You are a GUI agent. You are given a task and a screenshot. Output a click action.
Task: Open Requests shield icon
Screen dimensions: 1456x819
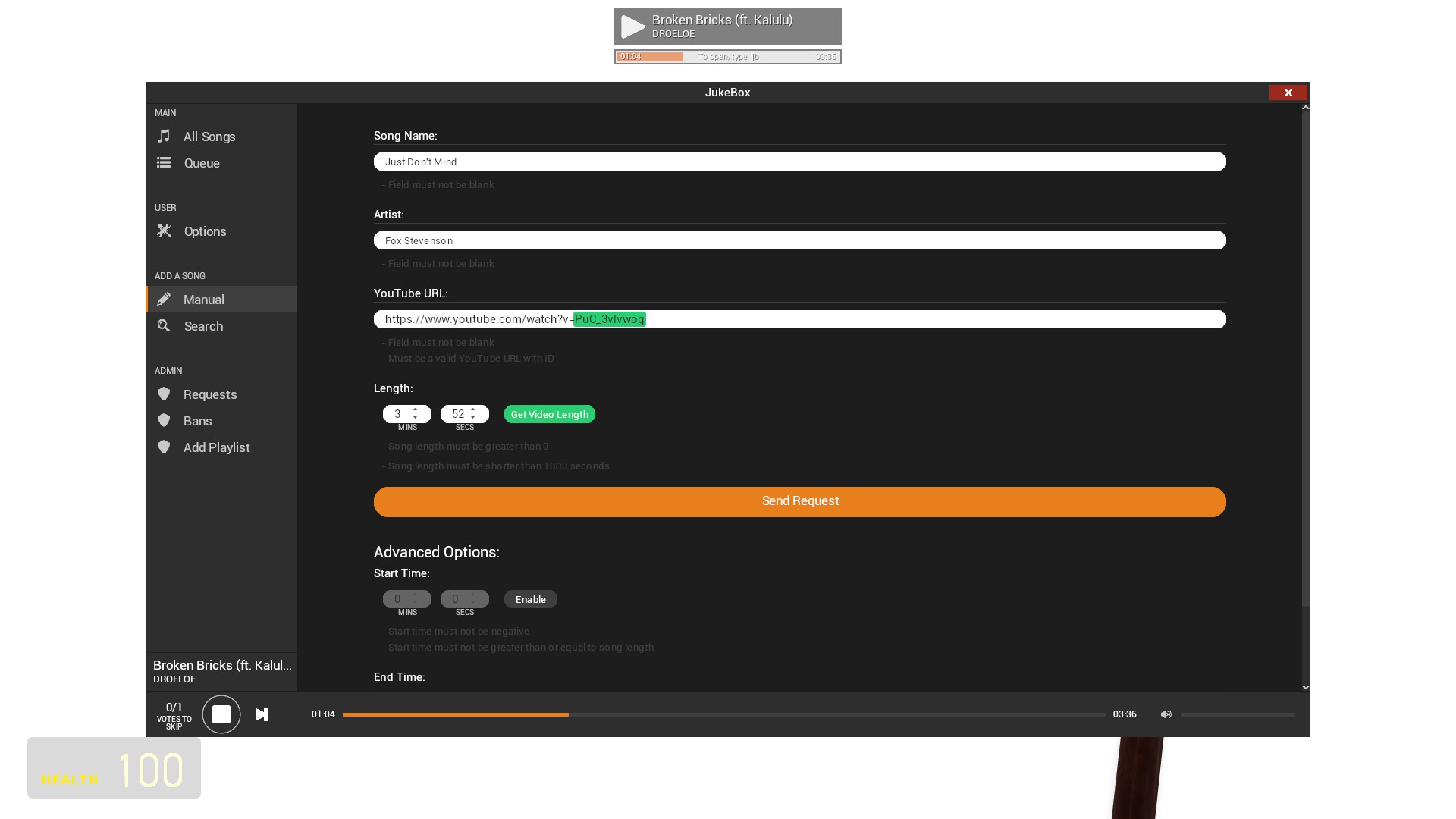(x=164, y=394)
